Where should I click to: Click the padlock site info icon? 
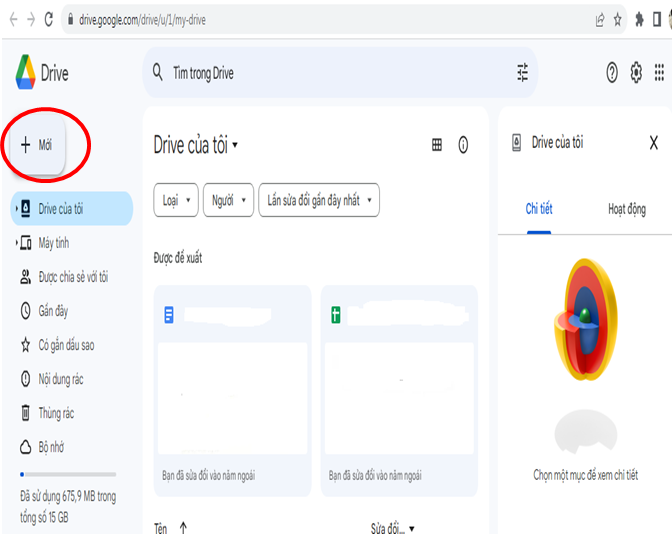click(x=70, y=19)
